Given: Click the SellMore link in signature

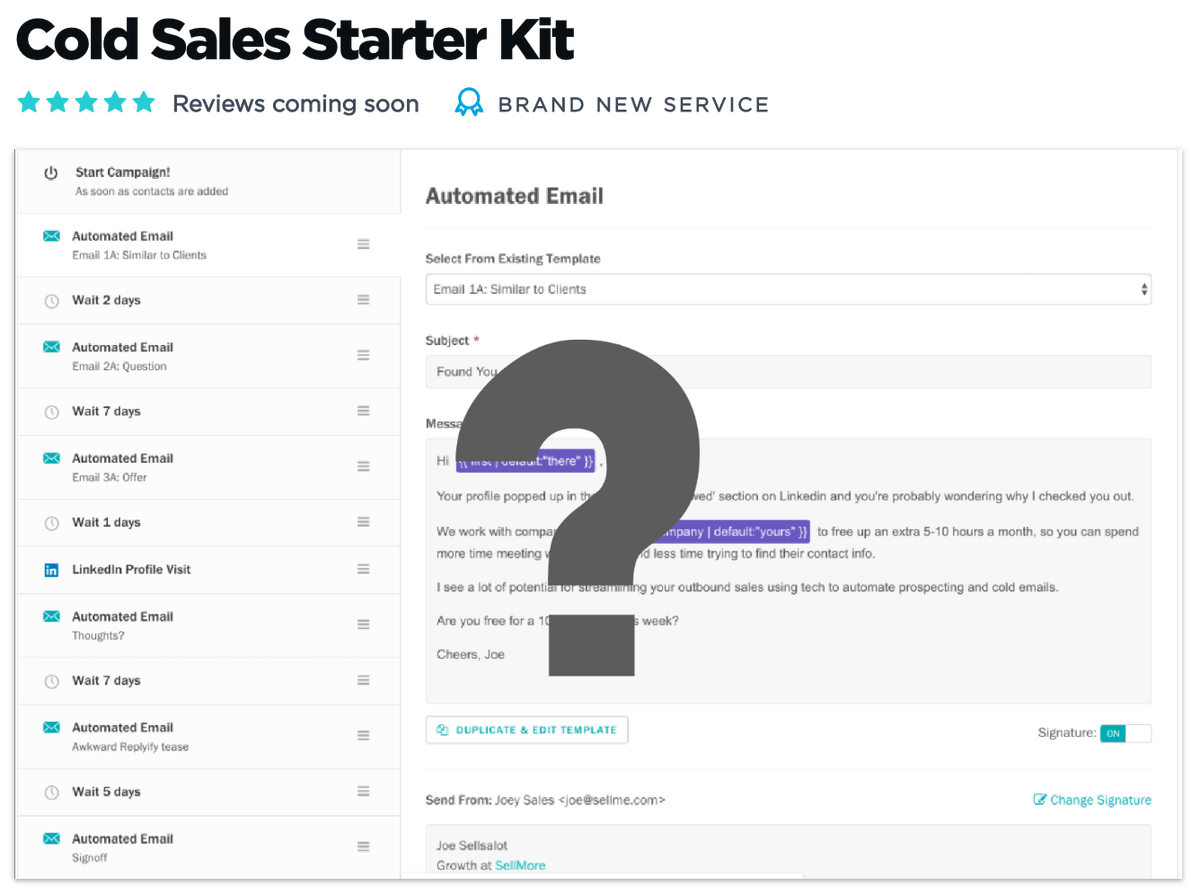Looking at the screenshot, I should (x=520, y=865).
